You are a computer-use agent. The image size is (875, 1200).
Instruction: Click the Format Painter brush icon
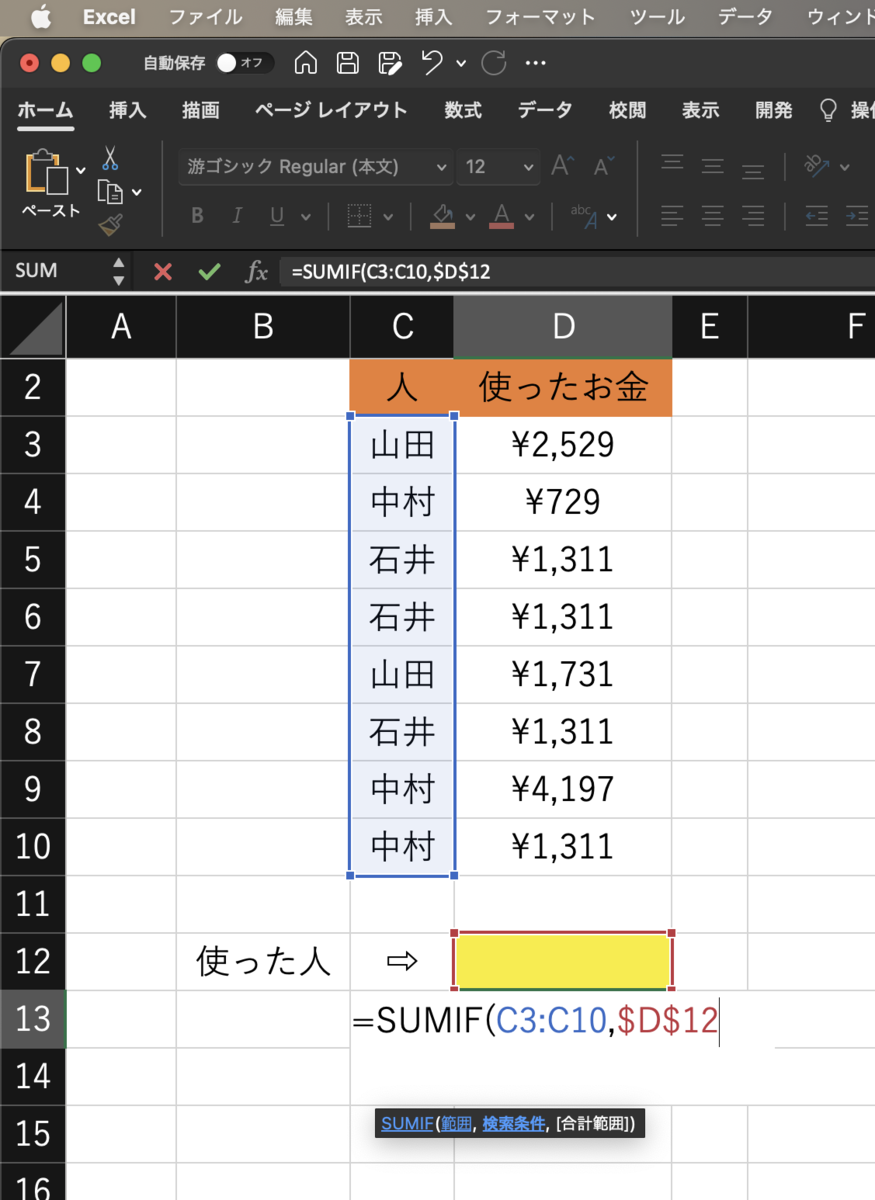point(110,225)
